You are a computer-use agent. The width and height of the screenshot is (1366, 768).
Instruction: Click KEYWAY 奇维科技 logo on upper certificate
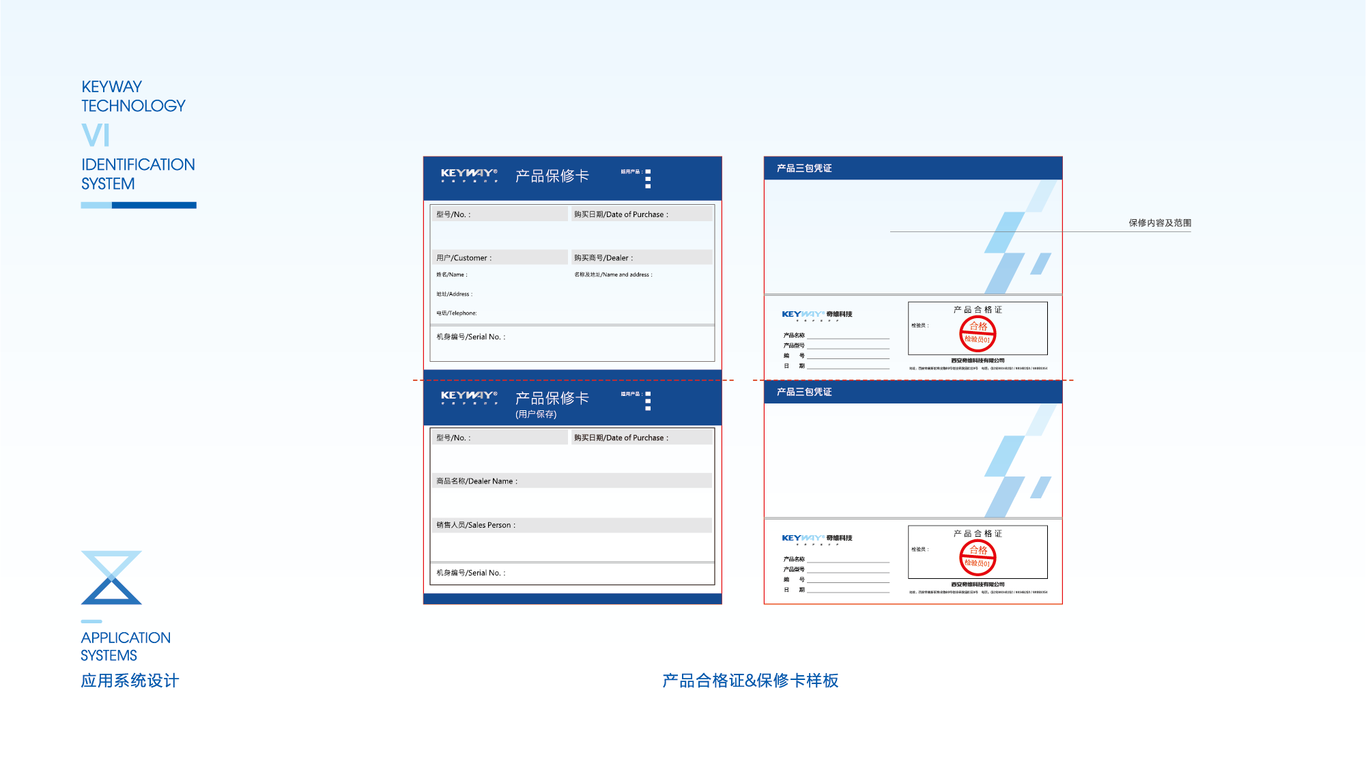817,315
